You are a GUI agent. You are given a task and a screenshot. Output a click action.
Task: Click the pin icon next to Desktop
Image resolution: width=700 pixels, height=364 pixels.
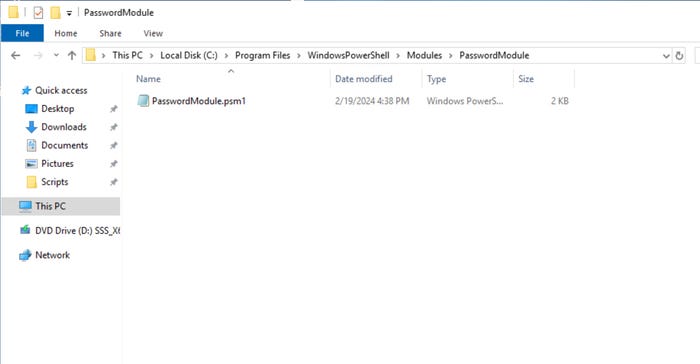coord(114,109)
